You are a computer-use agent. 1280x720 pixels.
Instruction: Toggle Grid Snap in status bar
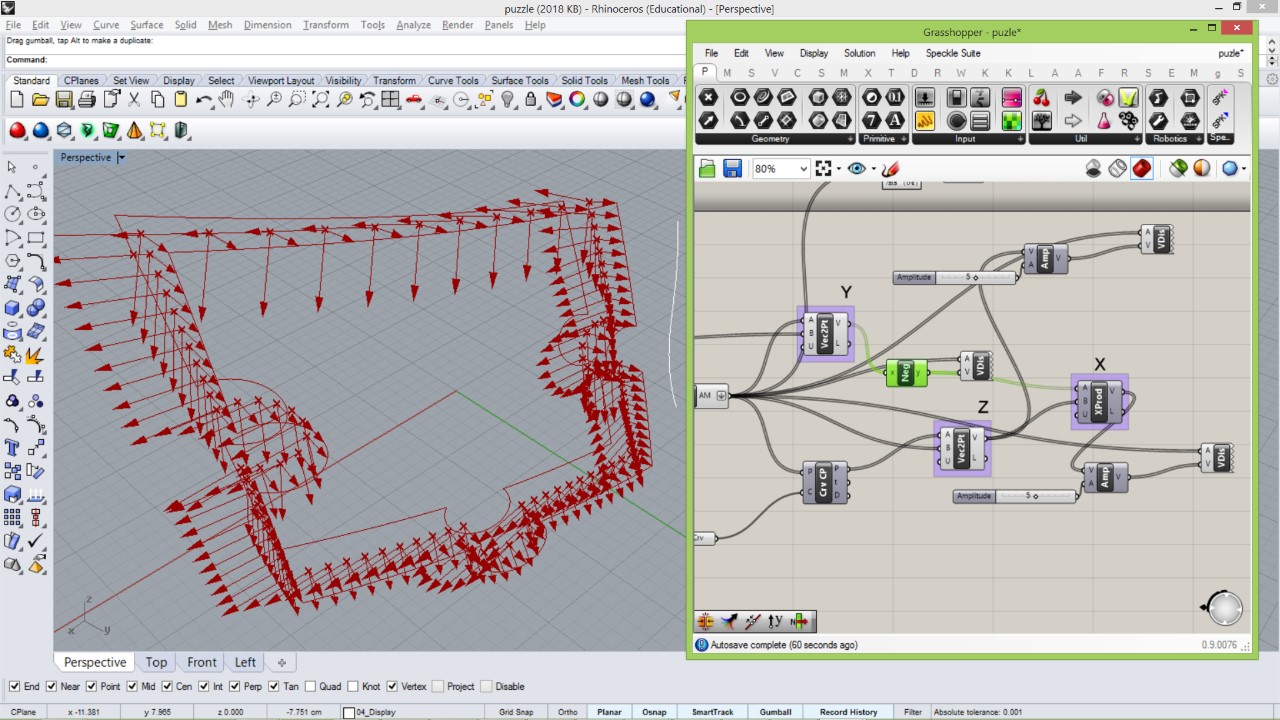[x=516, y=712]
